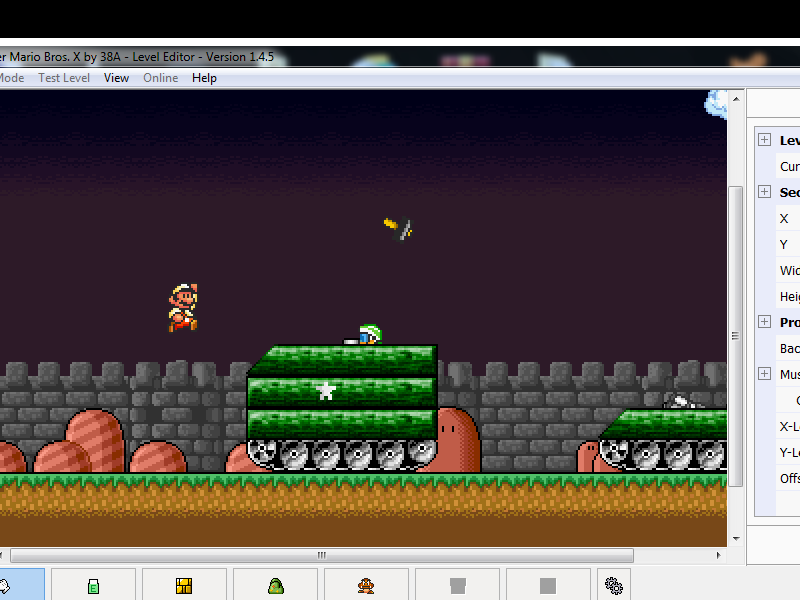This screenshot has height=600, width=800.
Task: Open the gear settings button
Action: 614,585
